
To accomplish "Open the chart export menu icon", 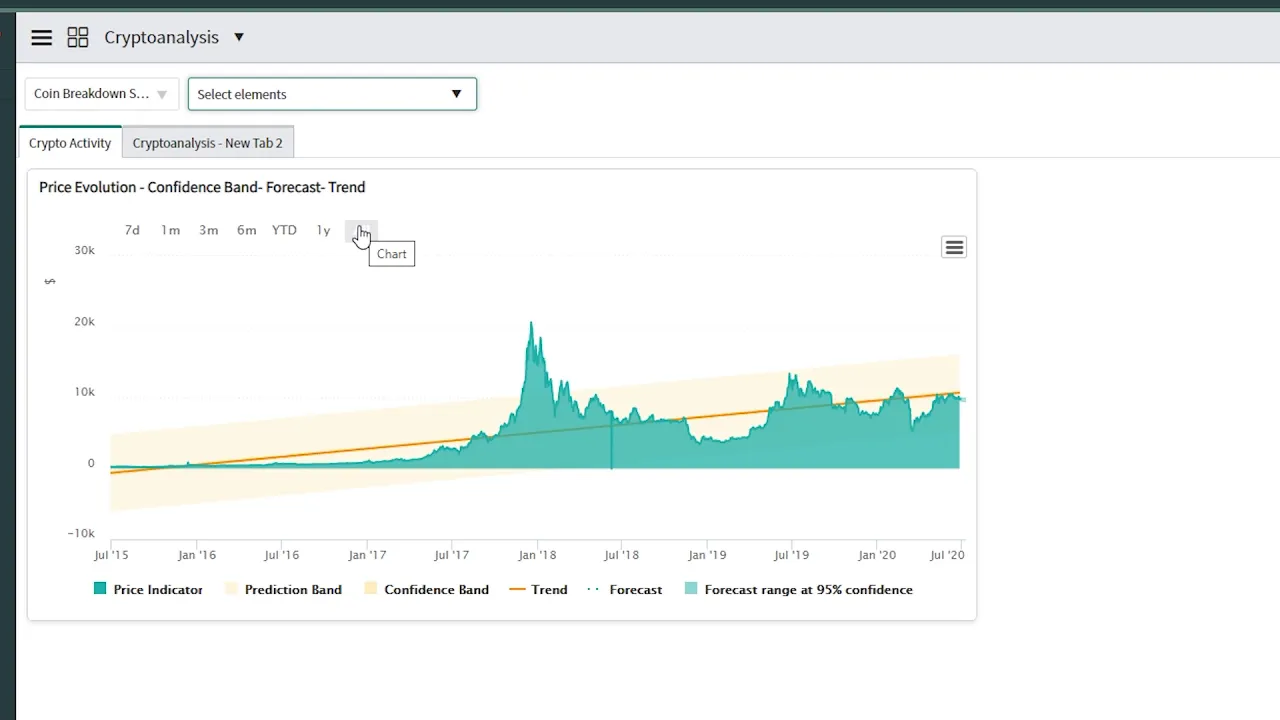I will (953, 246).
